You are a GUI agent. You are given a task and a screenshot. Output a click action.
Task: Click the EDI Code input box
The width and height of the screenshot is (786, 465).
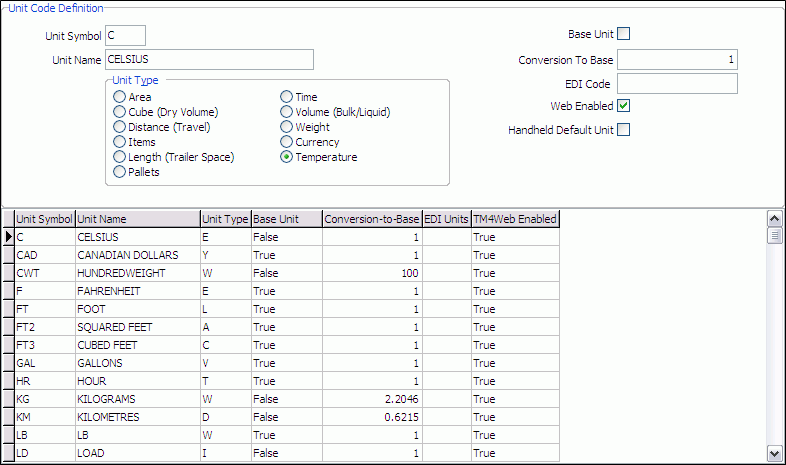click(x=677, y=83)
